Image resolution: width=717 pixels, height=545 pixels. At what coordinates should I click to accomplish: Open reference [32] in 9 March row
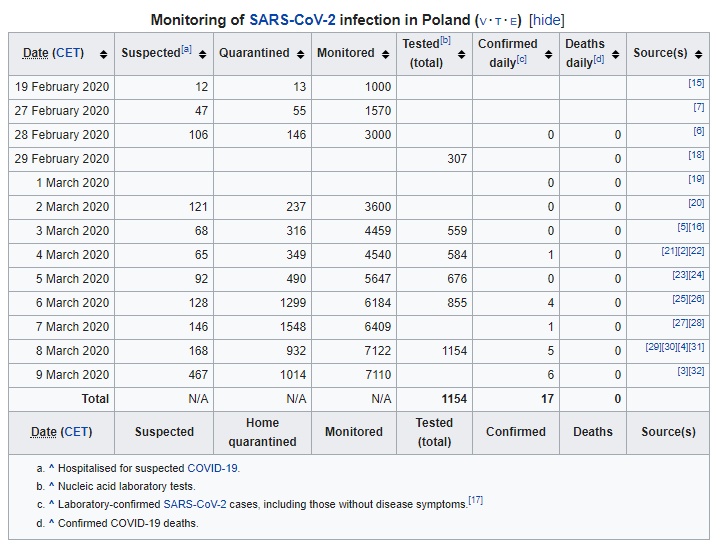696,371
